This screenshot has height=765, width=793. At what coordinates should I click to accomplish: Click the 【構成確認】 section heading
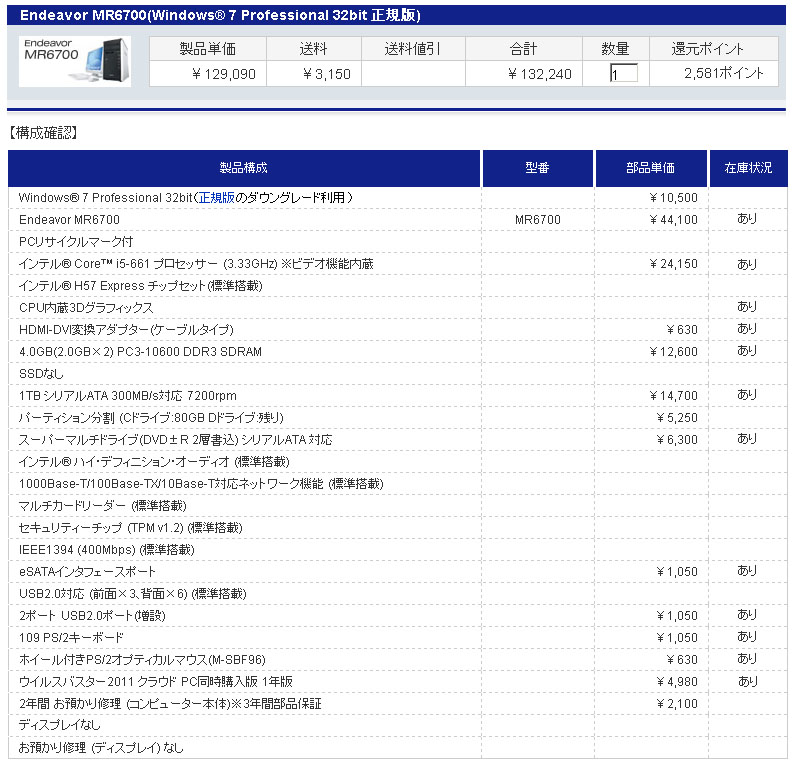coord(43,133)
